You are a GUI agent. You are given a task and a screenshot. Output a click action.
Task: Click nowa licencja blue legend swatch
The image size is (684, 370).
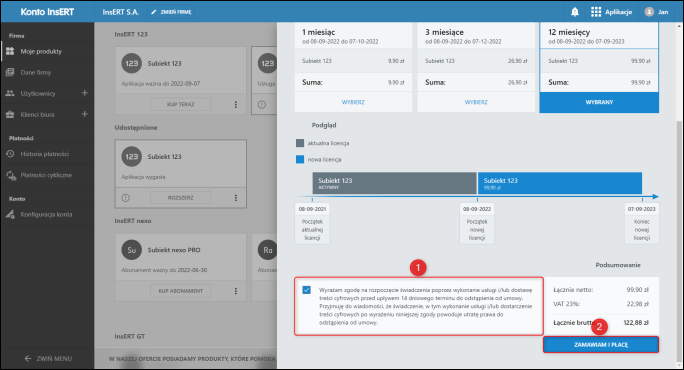300,159
